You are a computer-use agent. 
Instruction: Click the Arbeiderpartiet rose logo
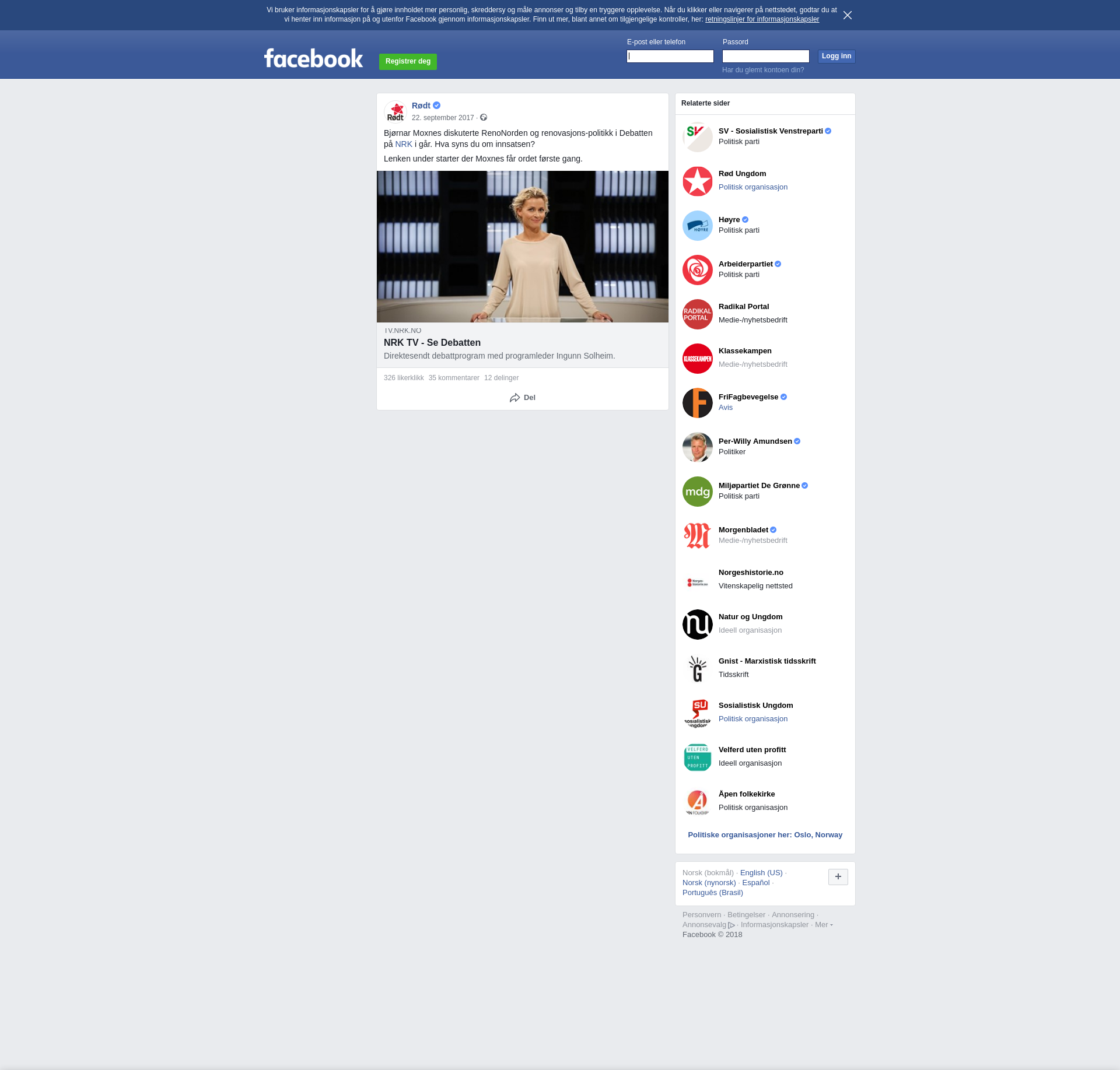[697, 270]
